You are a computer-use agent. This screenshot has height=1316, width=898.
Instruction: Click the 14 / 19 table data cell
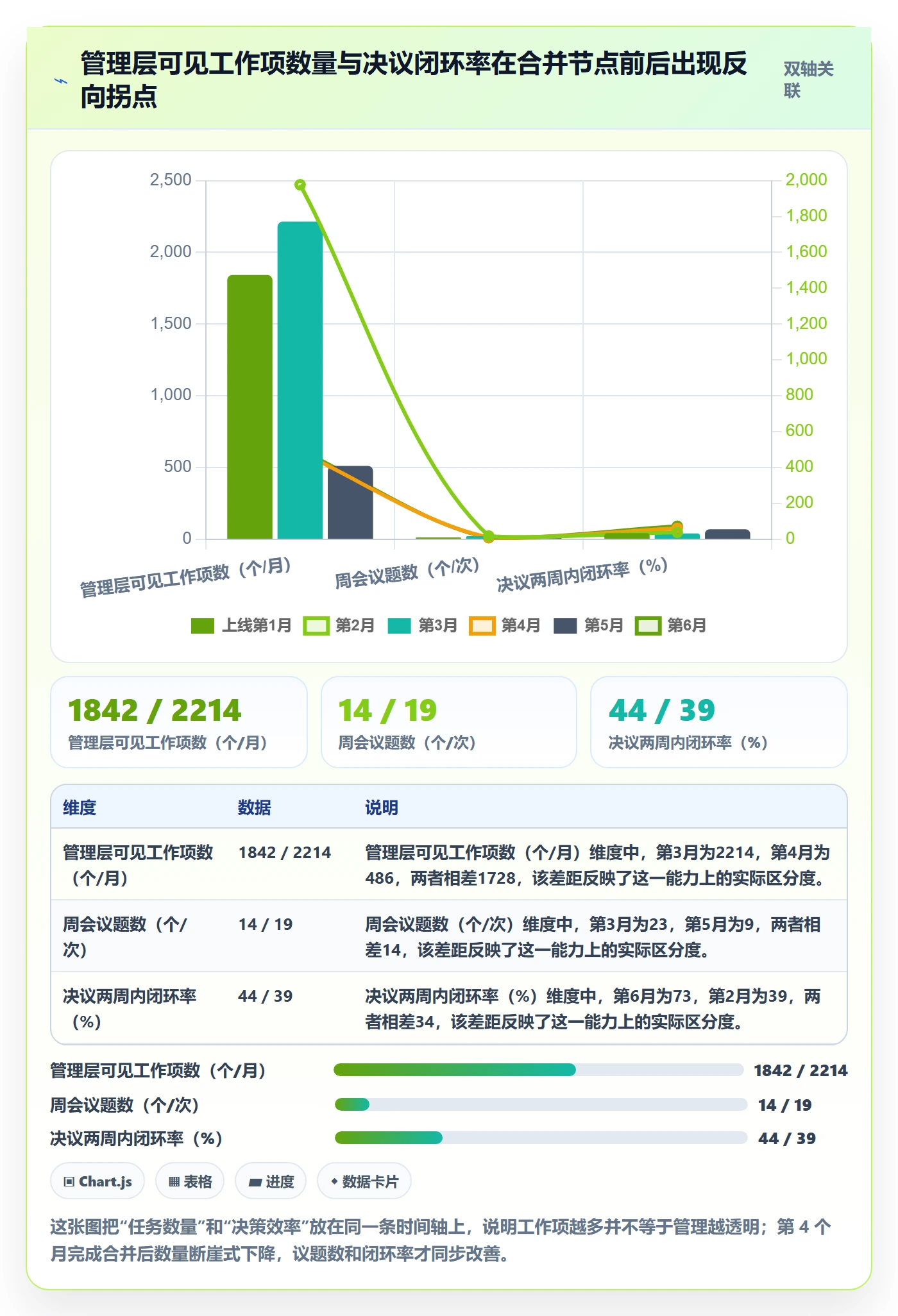pyautogui.click(x=266, y=924)
